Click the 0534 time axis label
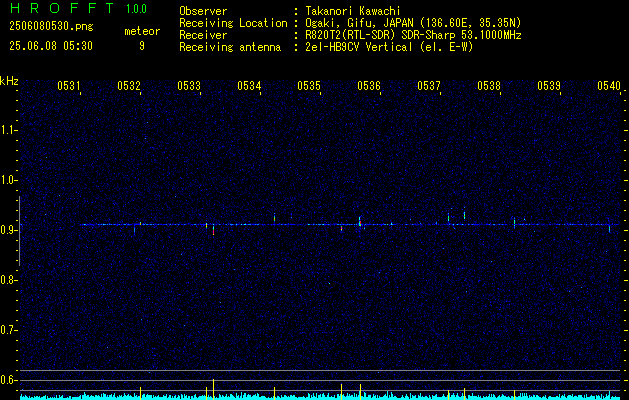 [x=249, y=85]
